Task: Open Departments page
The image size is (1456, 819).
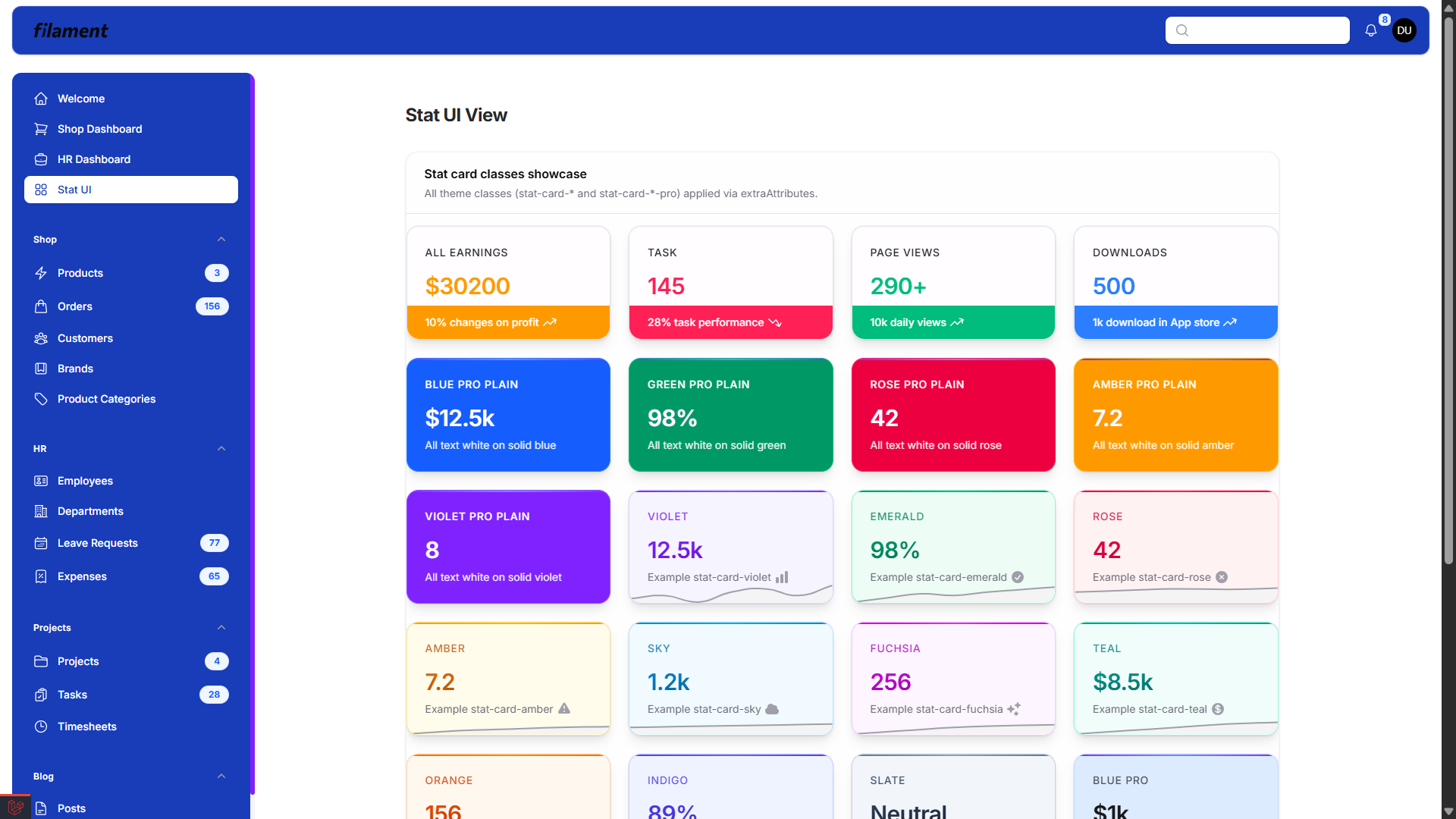Action: point(131,511)
